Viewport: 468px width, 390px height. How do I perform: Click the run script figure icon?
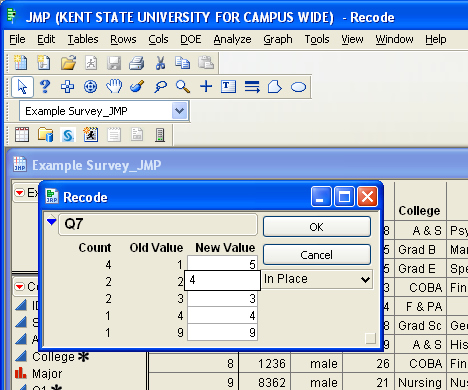91,135
